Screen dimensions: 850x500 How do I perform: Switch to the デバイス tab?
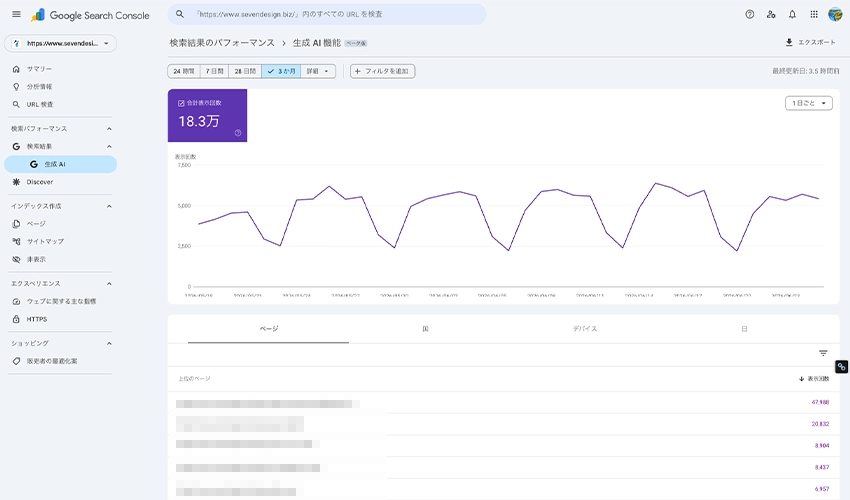pos(585,329)
